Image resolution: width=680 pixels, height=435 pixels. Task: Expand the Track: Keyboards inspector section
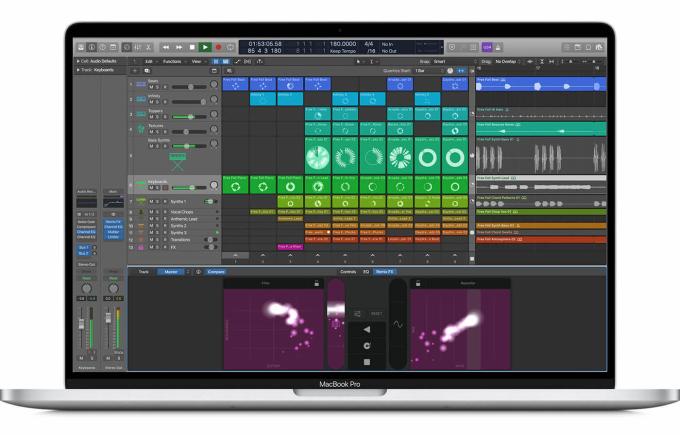pos(95,70)
